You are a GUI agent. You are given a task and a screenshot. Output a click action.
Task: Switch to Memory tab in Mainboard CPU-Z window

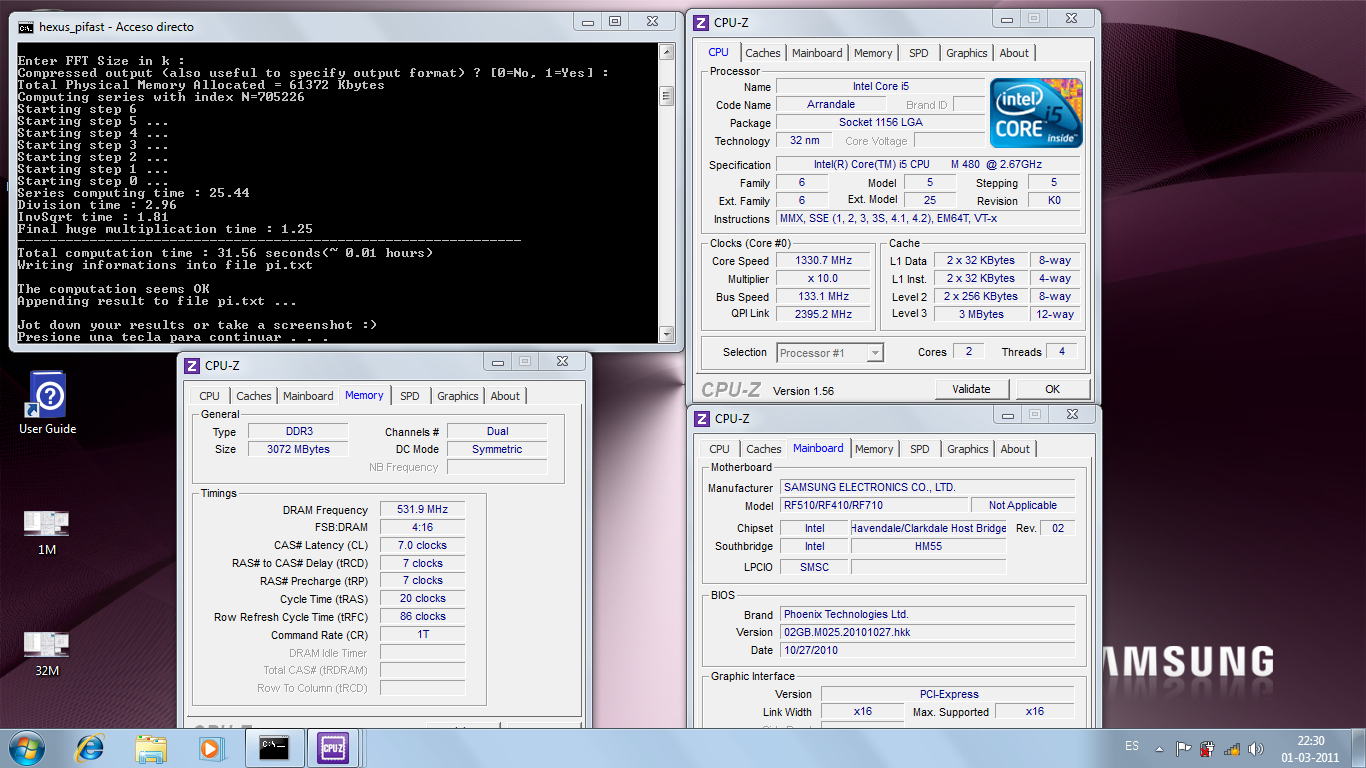click(x=874, y=449)
